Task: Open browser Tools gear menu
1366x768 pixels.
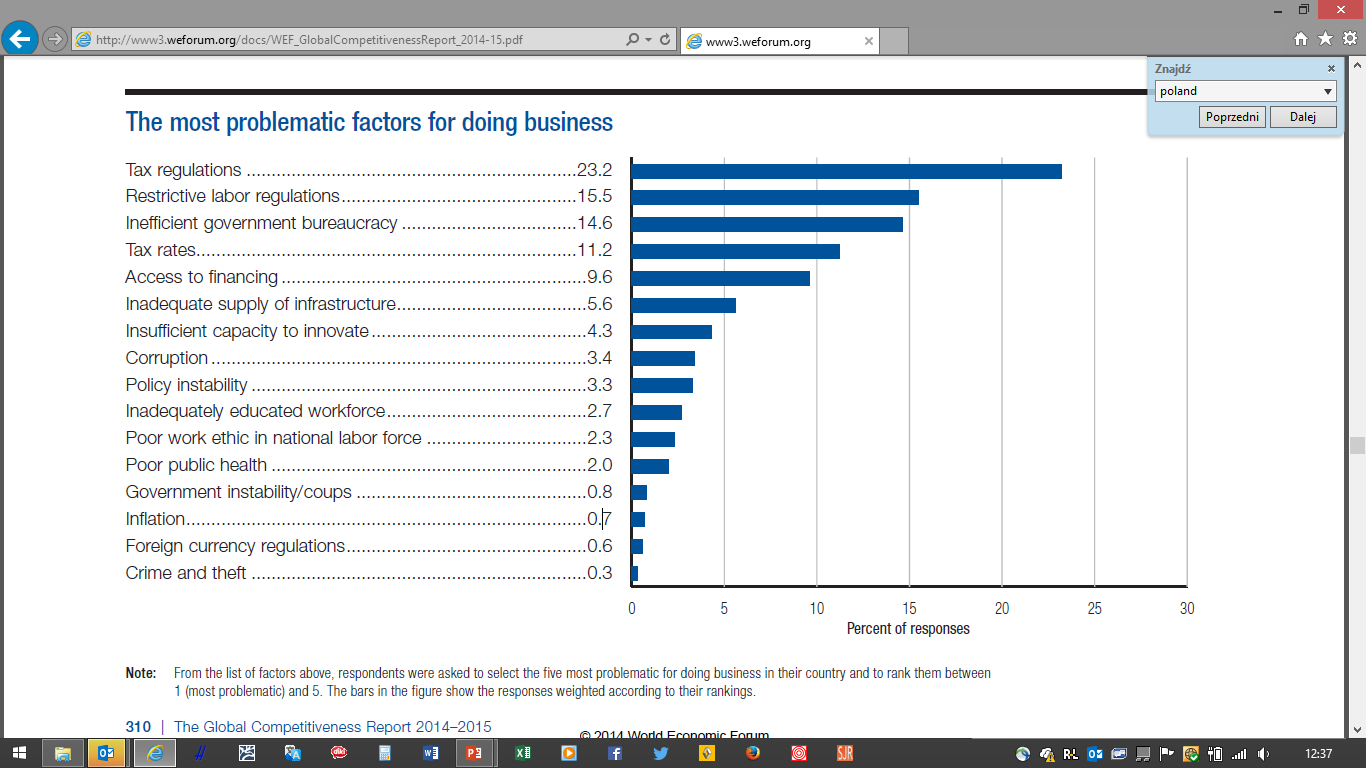Action: [1349, 39]
